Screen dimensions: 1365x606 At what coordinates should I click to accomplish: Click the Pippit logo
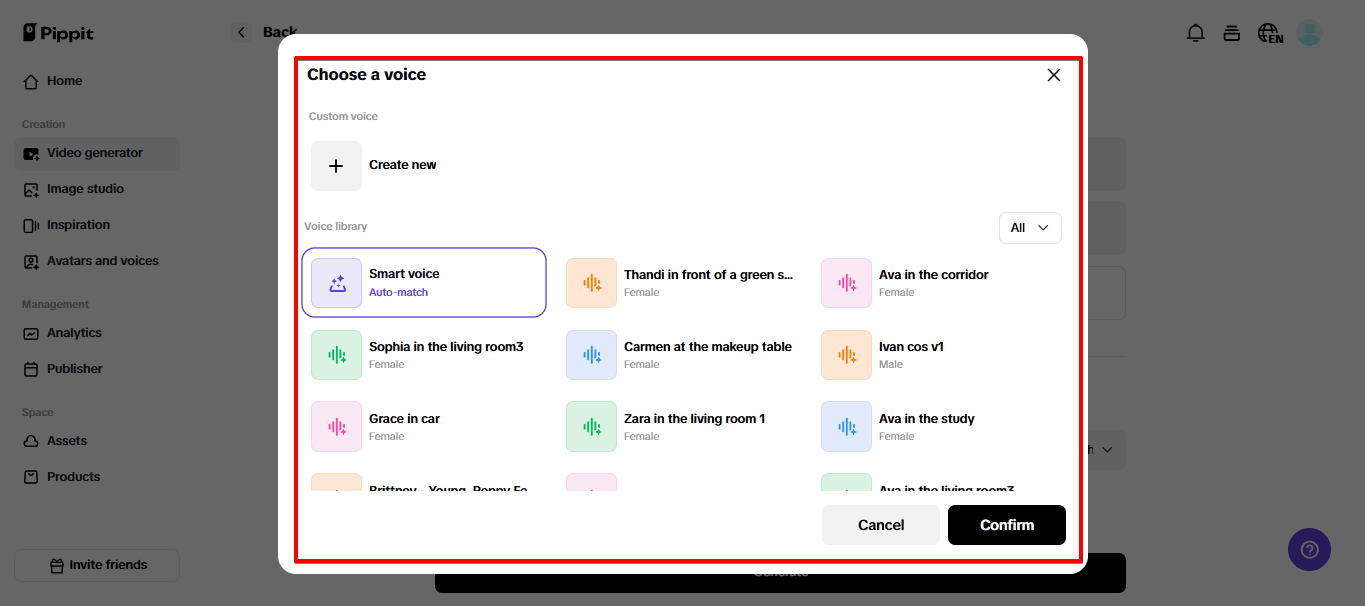[57, 32]
